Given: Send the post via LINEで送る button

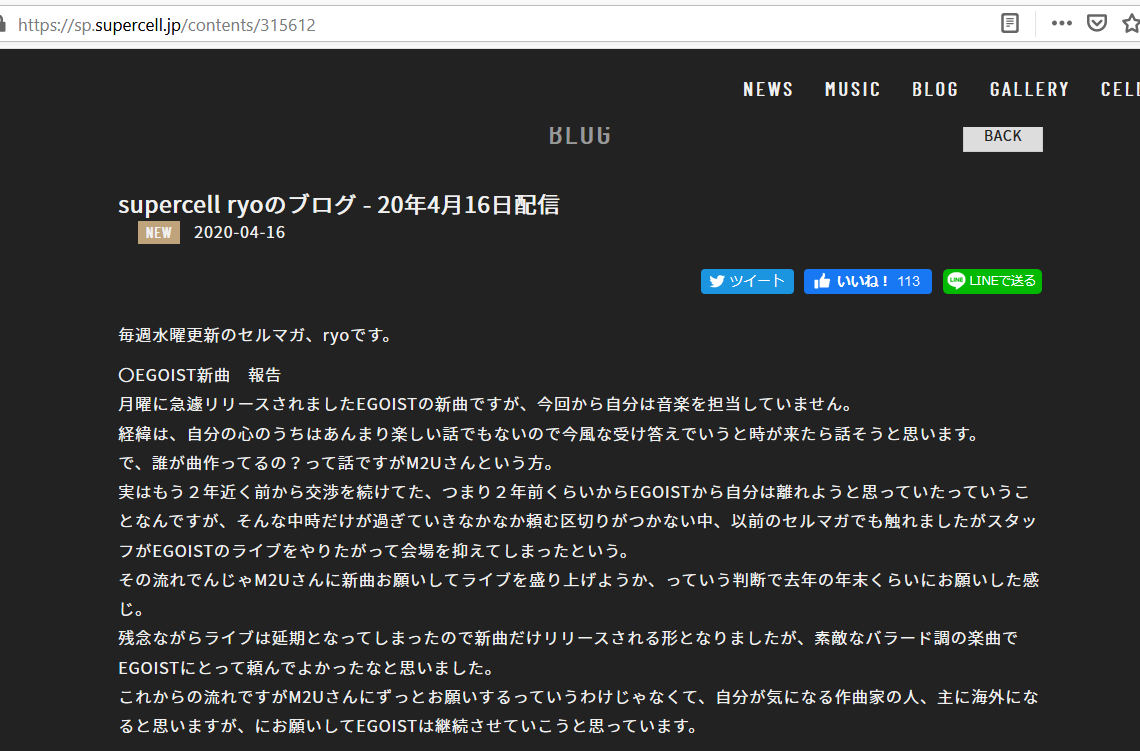Looking at the screenshot, I should [992, 281].
